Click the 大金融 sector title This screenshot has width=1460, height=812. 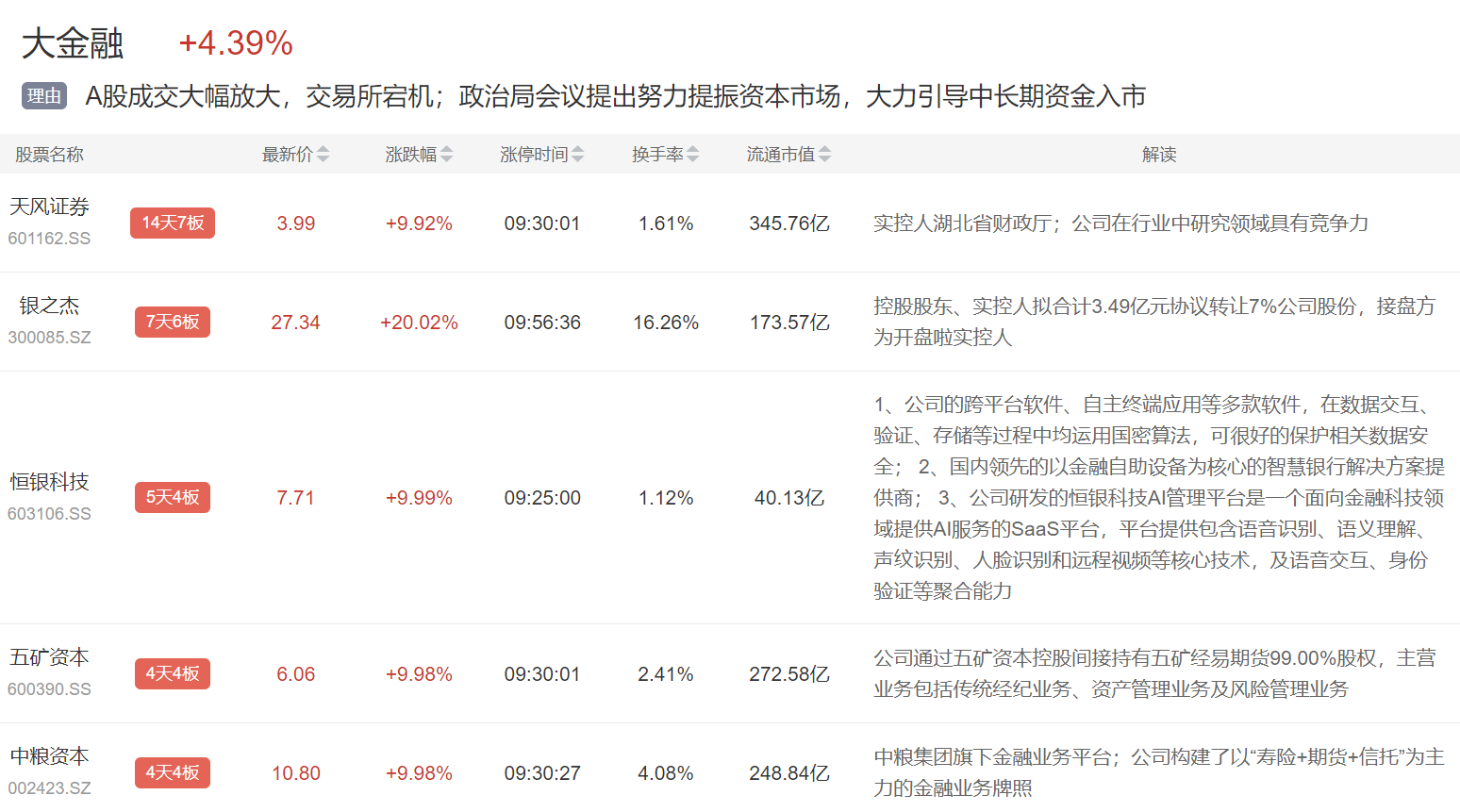[x=73, y=43]
